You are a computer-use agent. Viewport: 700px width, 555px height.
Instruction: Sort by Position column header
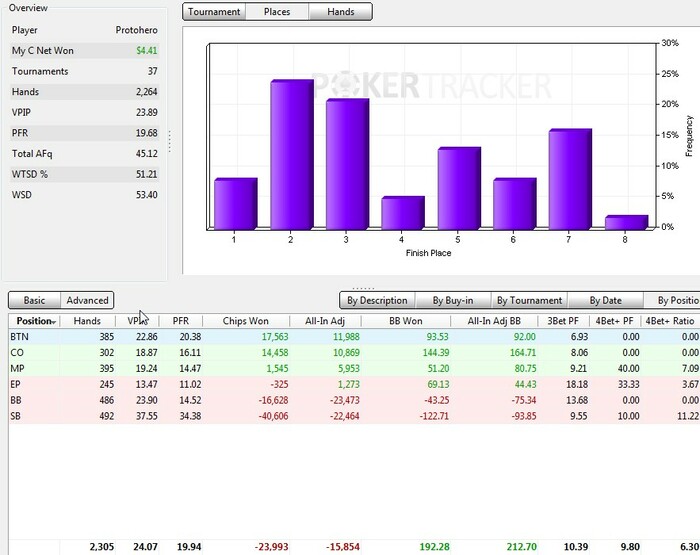(34, 321)
